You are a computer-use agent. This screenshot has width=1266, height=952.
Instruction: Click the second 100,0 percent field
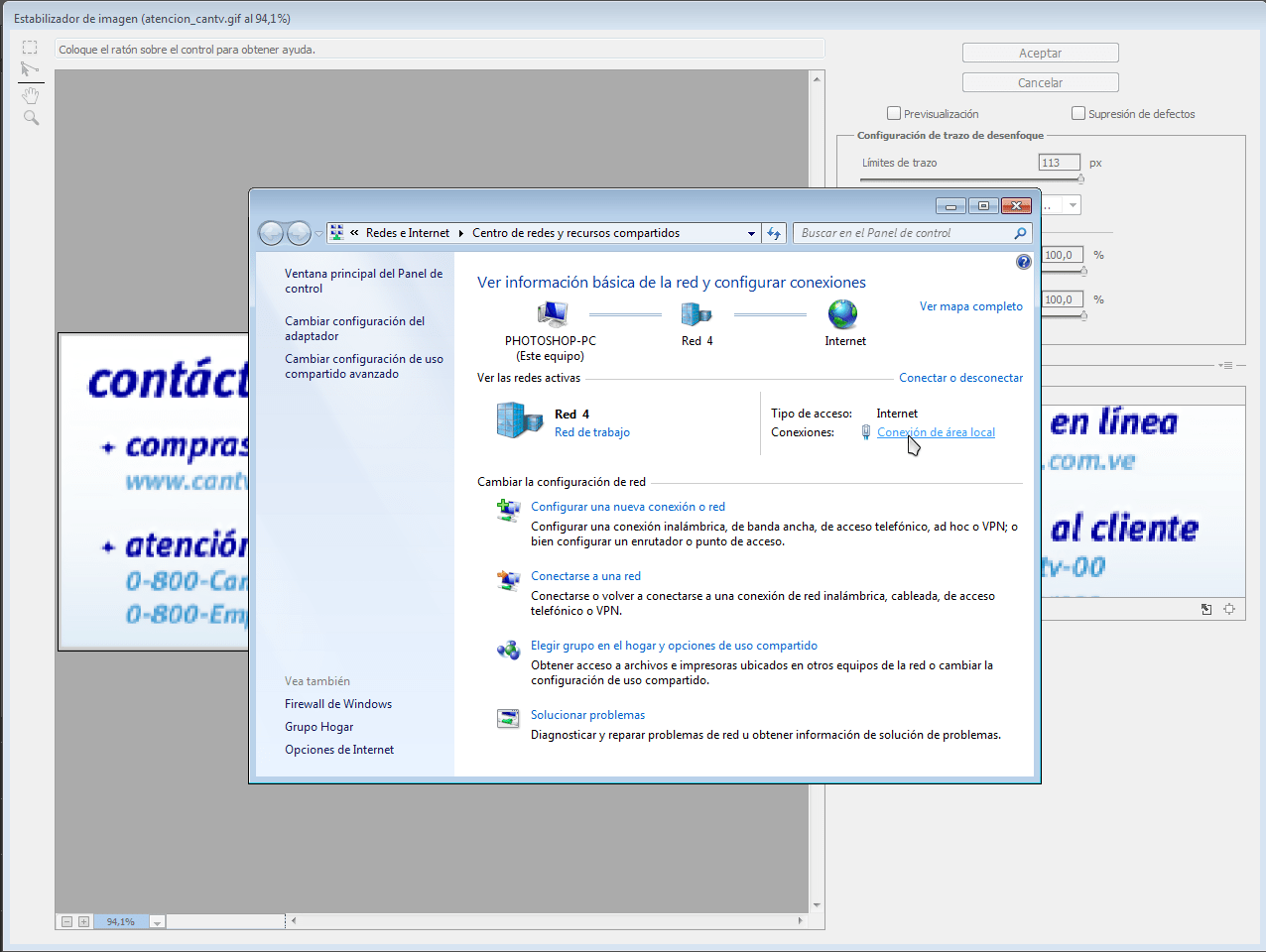tap(1063, 299)
